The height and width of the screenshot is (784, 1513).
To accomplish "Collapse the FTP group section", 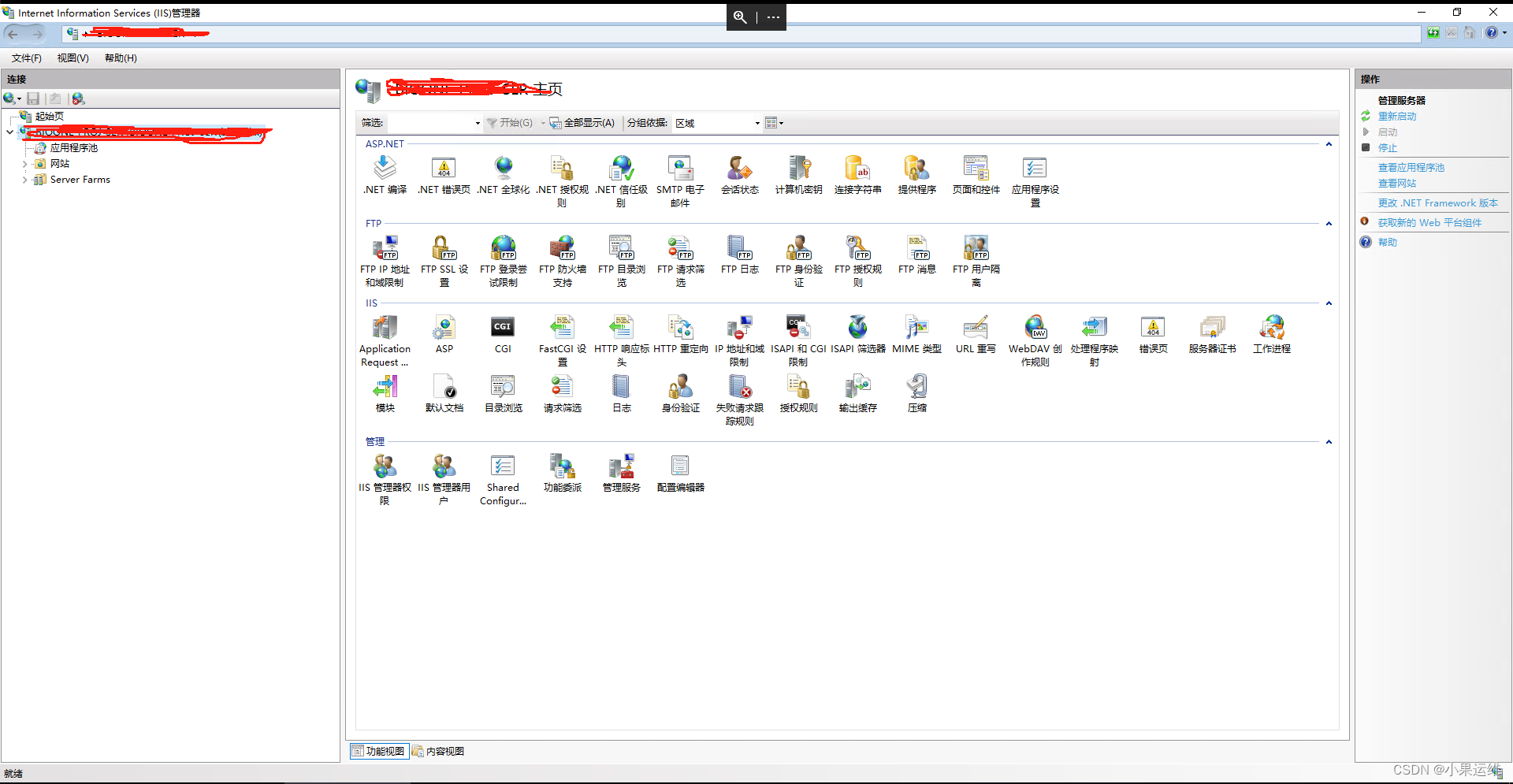I will 1329,224.
